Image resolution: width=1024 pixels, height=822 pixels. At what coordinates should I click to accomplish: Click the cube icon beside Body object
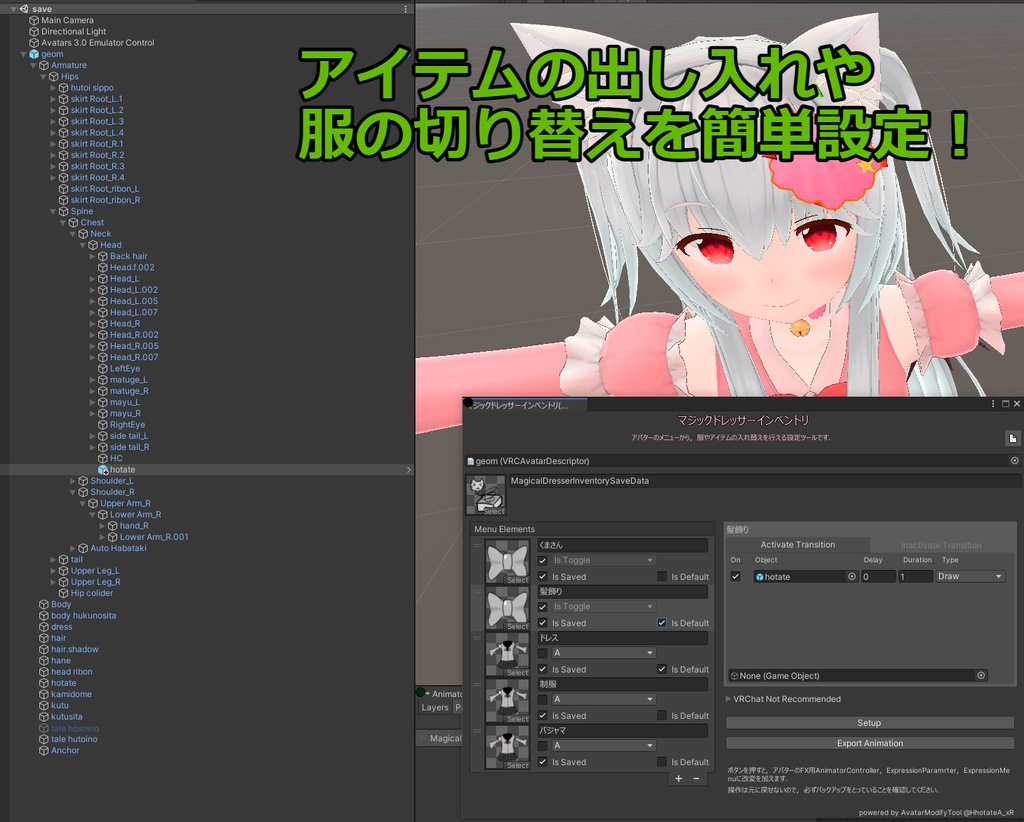[x=44, y=605]
